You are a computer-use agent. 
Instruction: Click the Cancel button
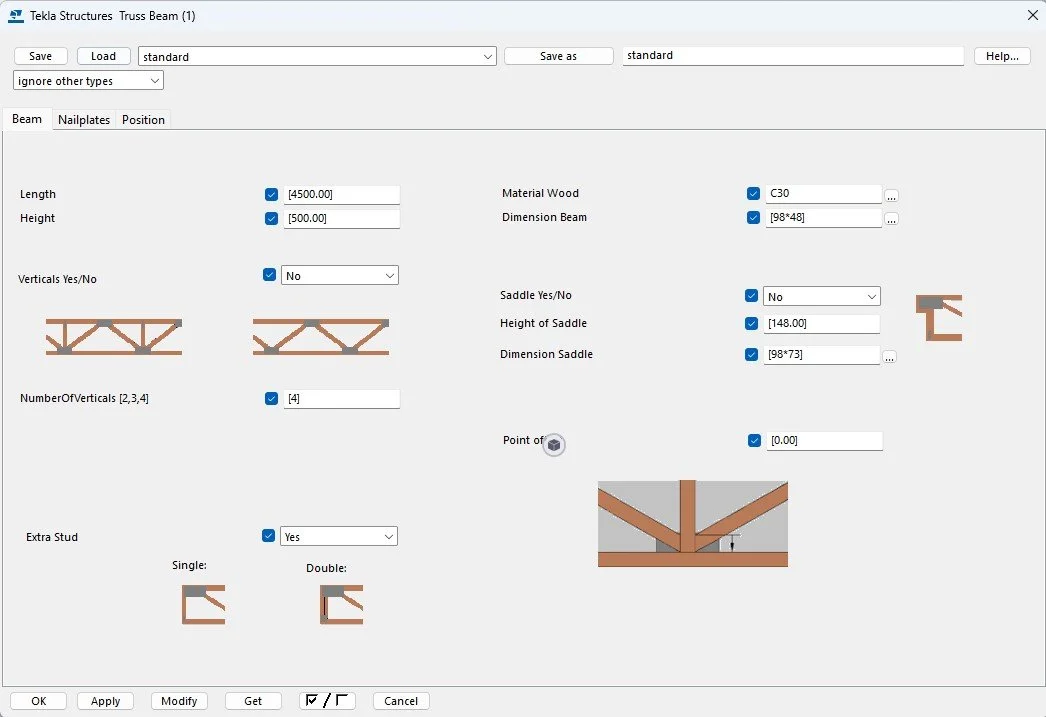(401, 701)
